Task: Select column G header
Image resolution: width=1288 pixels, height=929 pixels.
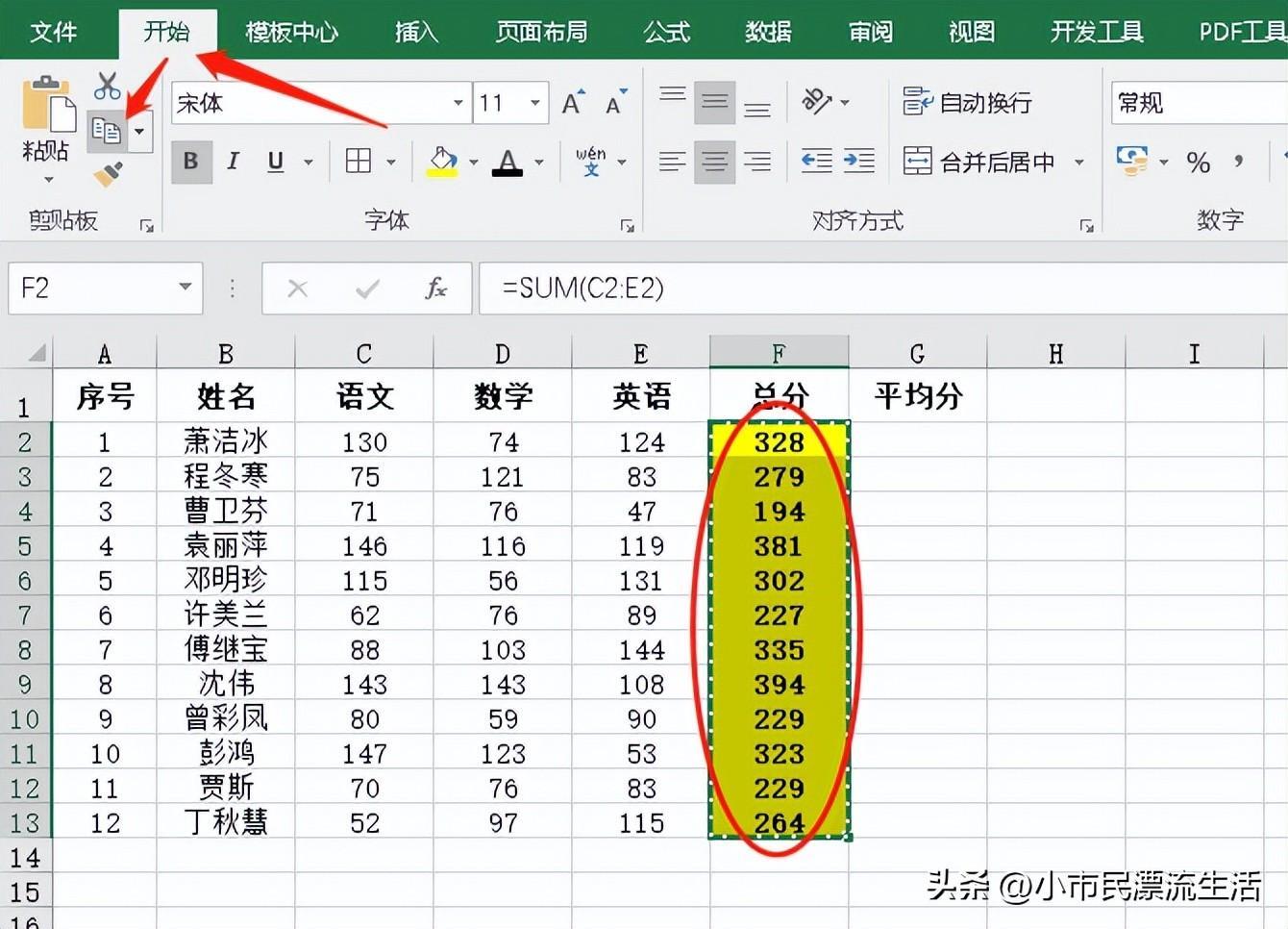Action: tap(918, 353)
